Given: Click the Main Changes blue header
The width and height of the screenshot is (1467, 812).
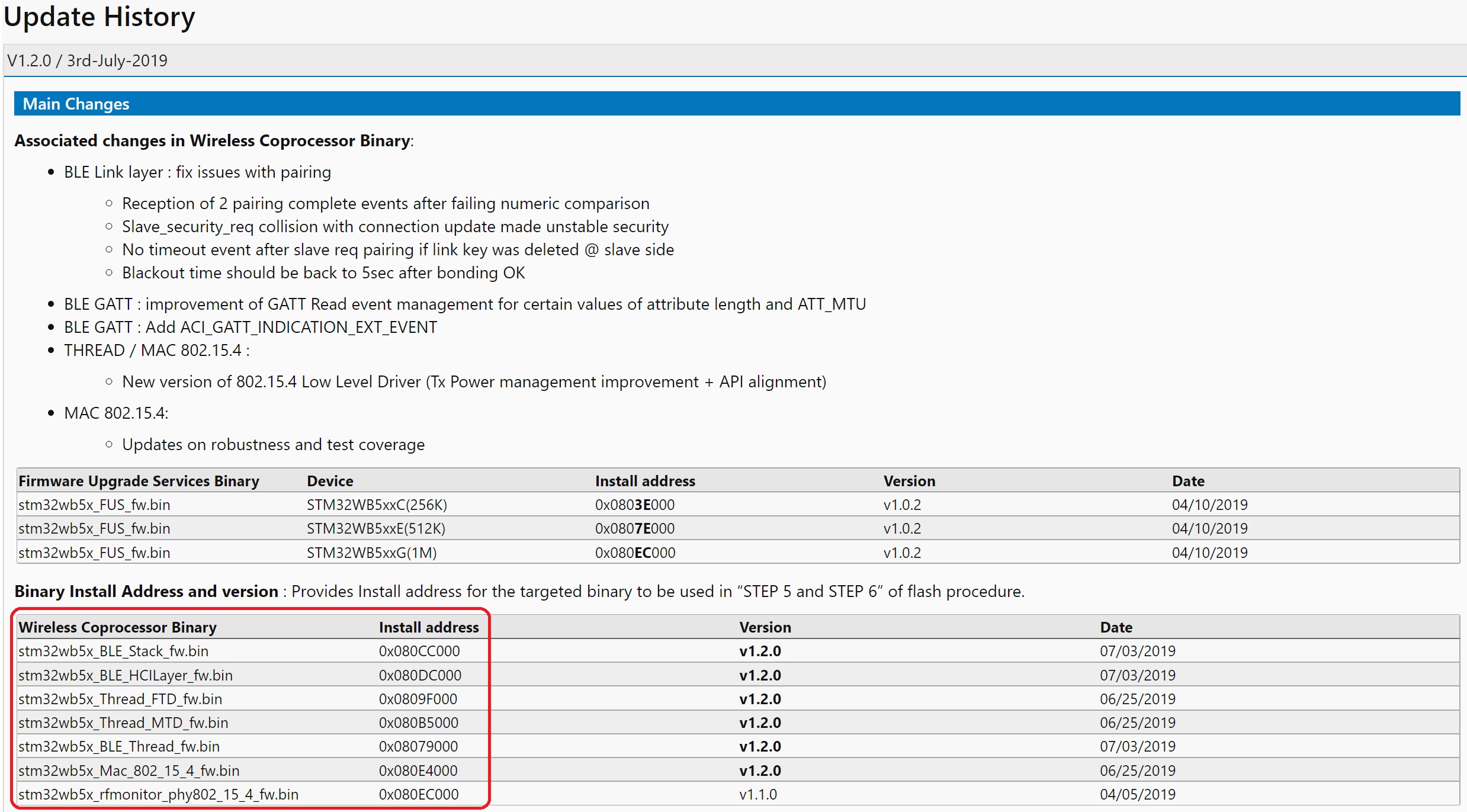Looking at the screenshot, I should pyautogui.click(x=76, y=104).
